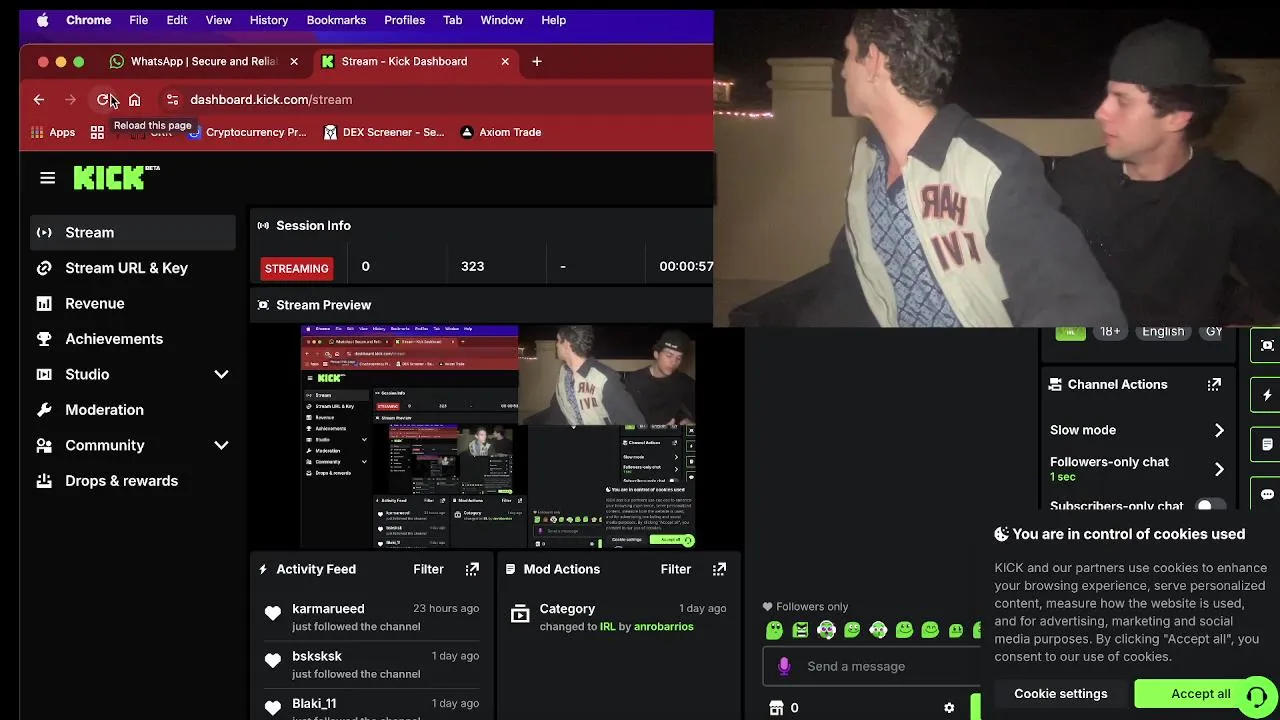
Task: Click the Send a message chat field
Action: pyautogui.click(x=874, y=666)
